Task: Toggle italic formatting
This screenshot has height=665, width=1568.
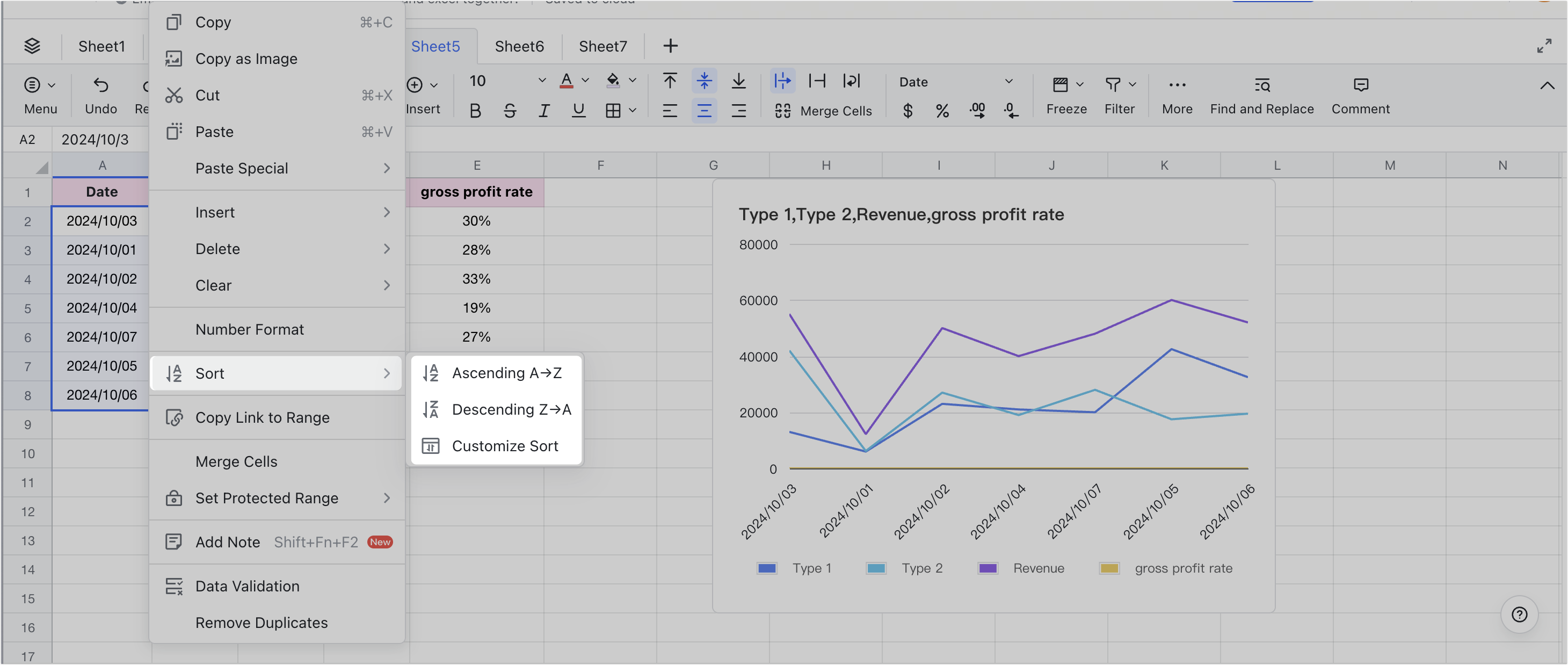Action: click(544, 111)
